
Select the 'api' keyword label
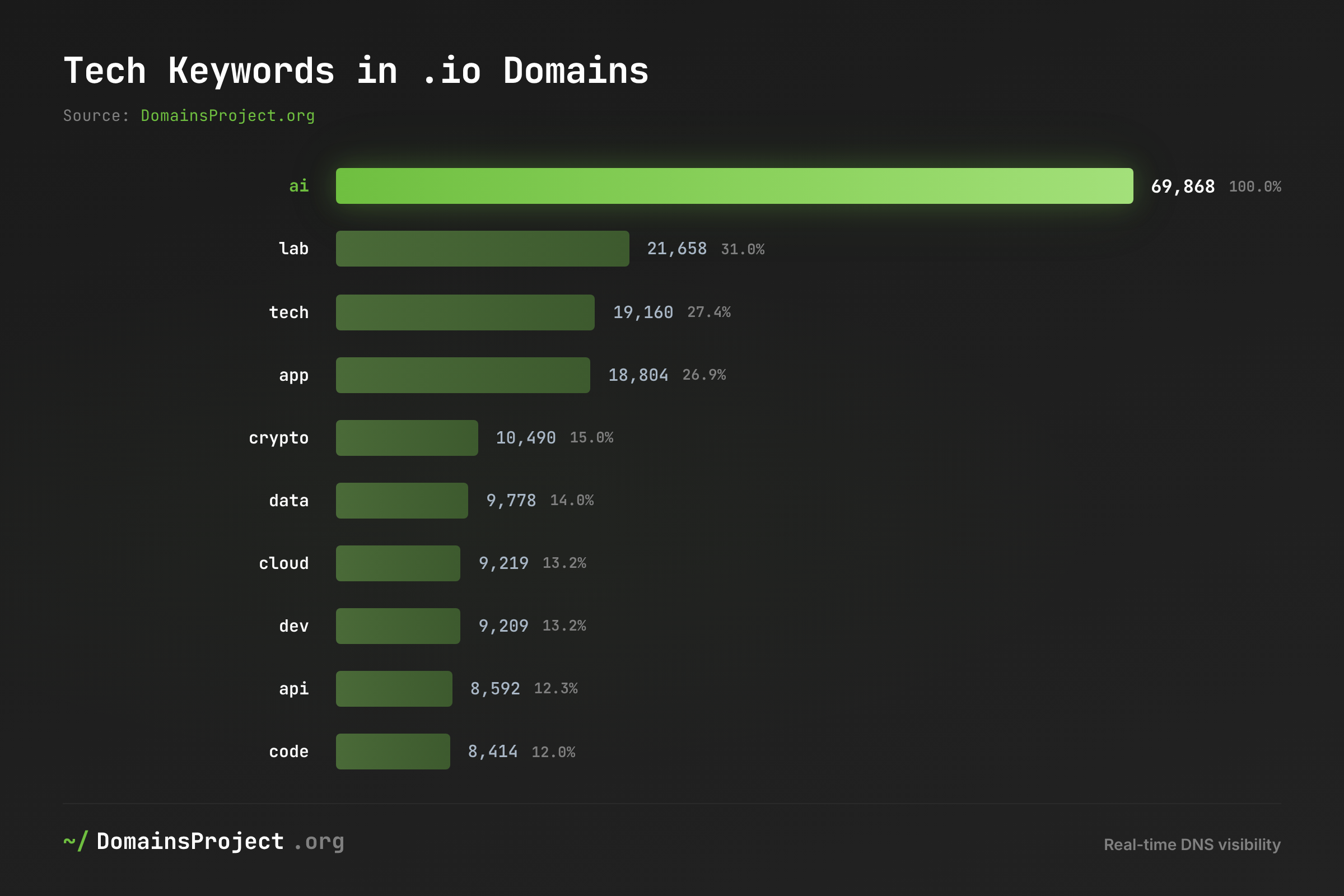point(293,689)
